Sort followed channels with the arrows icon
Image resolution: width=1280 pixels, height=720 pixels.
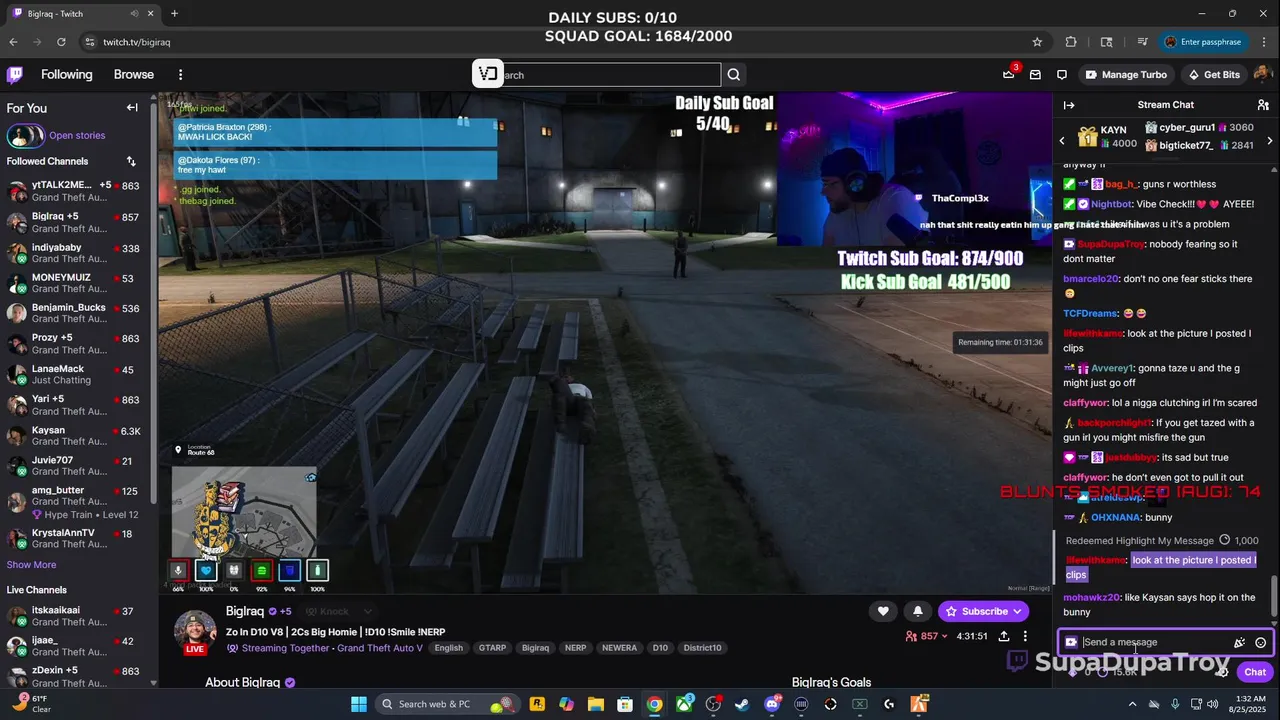point(131,161)
